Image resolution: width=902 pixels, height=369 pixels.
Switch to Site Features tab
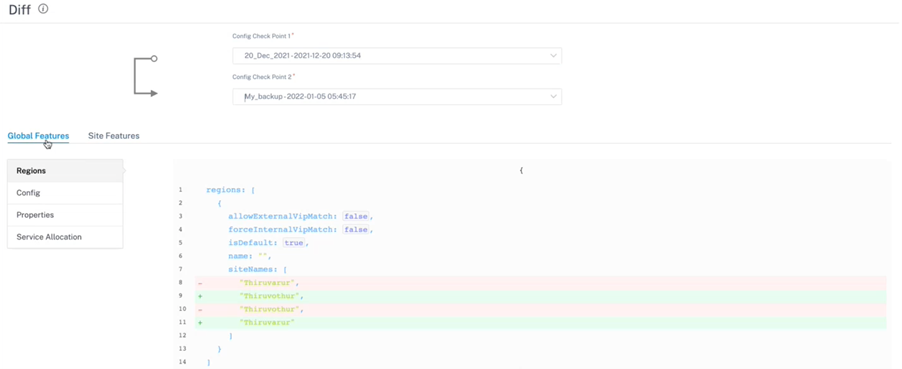[x=113, y=136]
